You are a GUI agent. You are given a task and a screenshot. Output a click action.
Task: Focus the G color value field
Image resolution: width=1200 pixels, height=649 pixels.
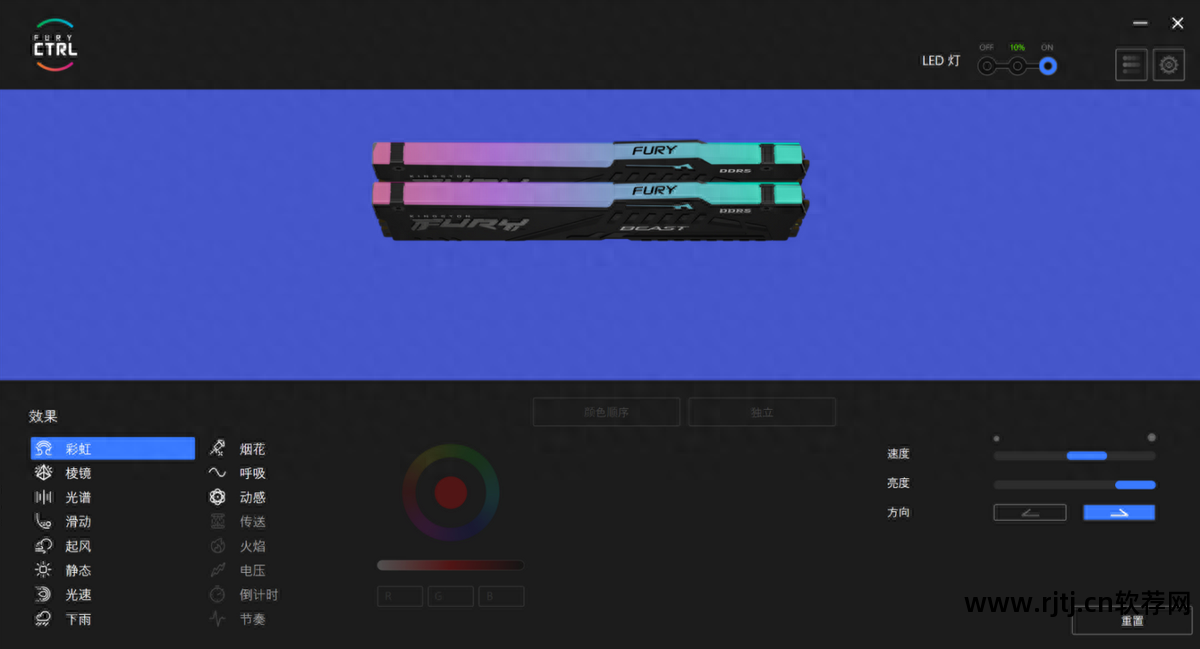[x=451, y=596]
